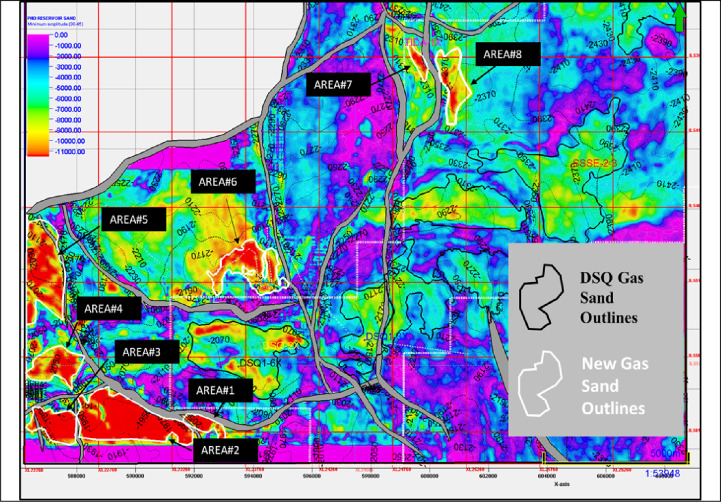Click the 604000 x-axis tick label
This screenshot has width=721, height=502.
(547, 476)
